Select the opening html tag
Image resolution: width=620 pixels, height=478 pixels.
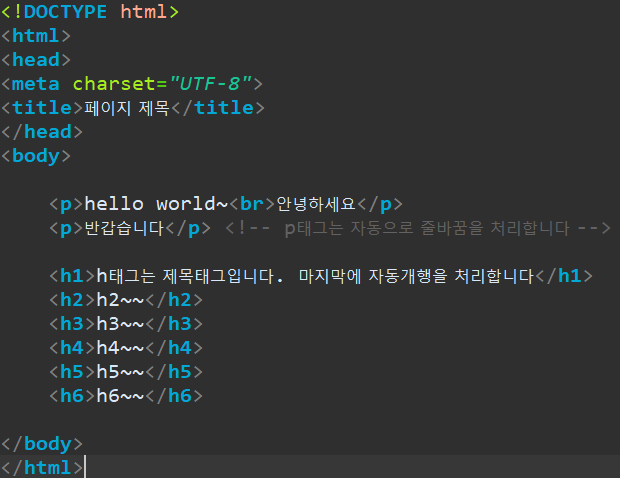tap(36, 36)
